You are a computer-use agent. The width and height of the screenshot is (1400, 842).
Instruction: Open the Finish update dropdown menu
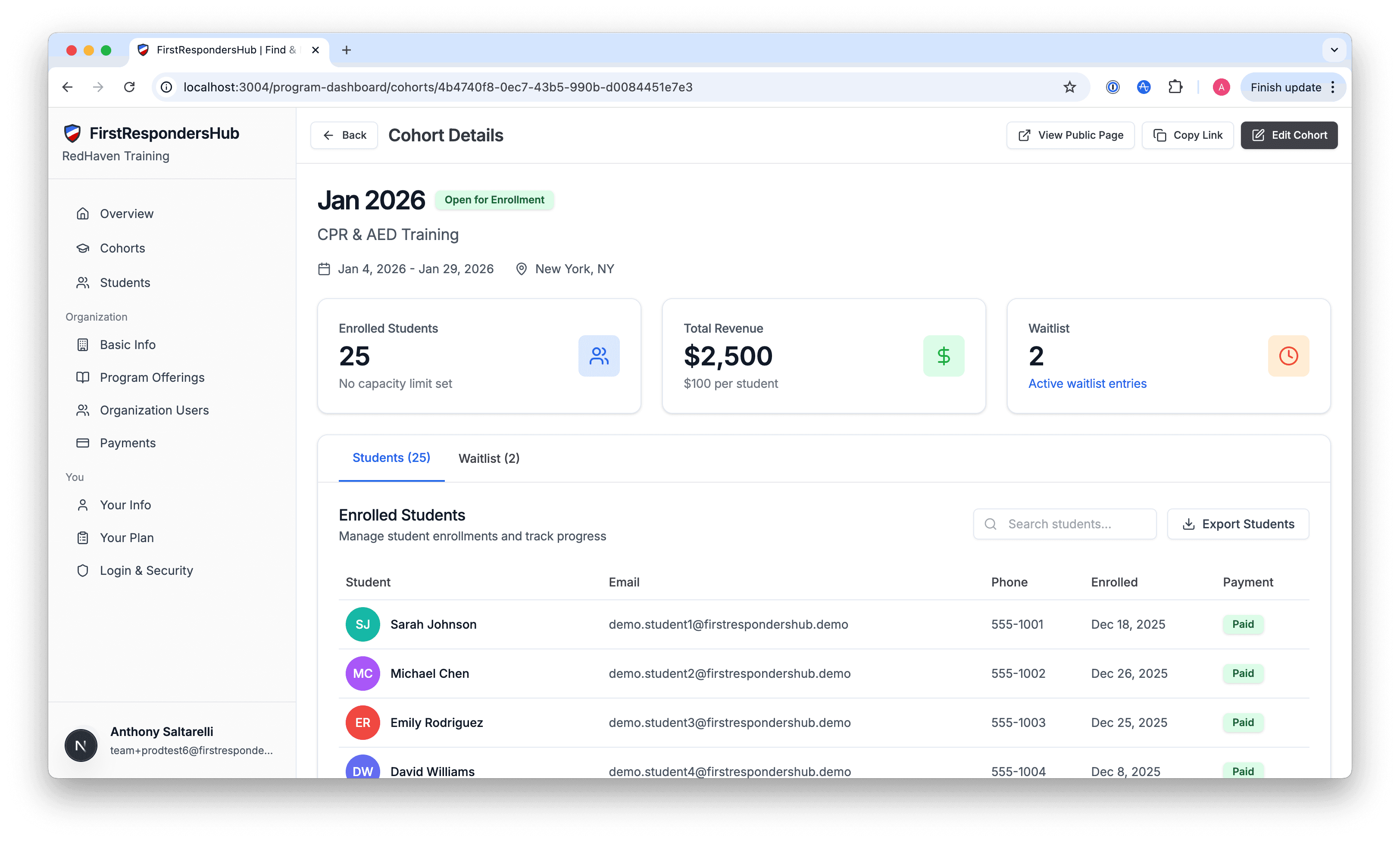[x=1333, y=87]
